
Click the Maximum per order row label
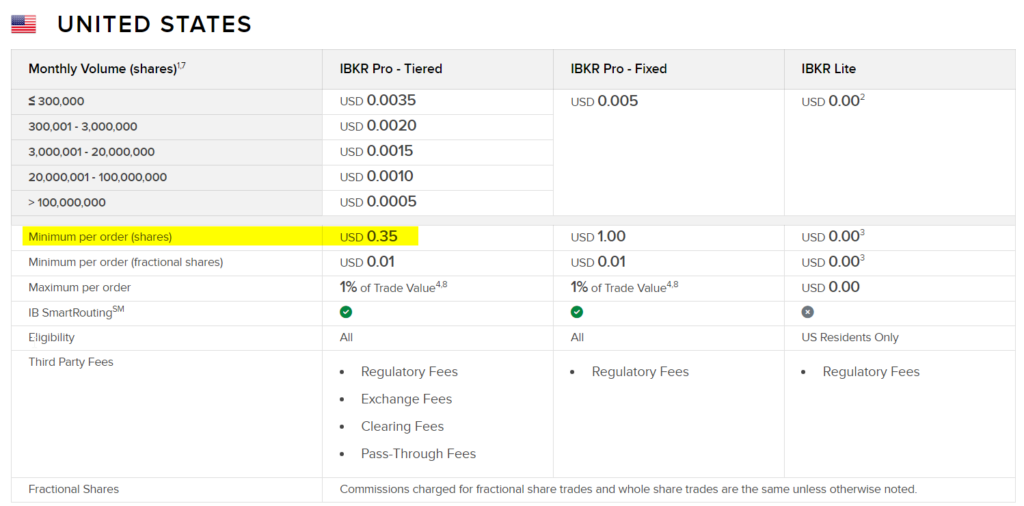[x=80, y=287]
